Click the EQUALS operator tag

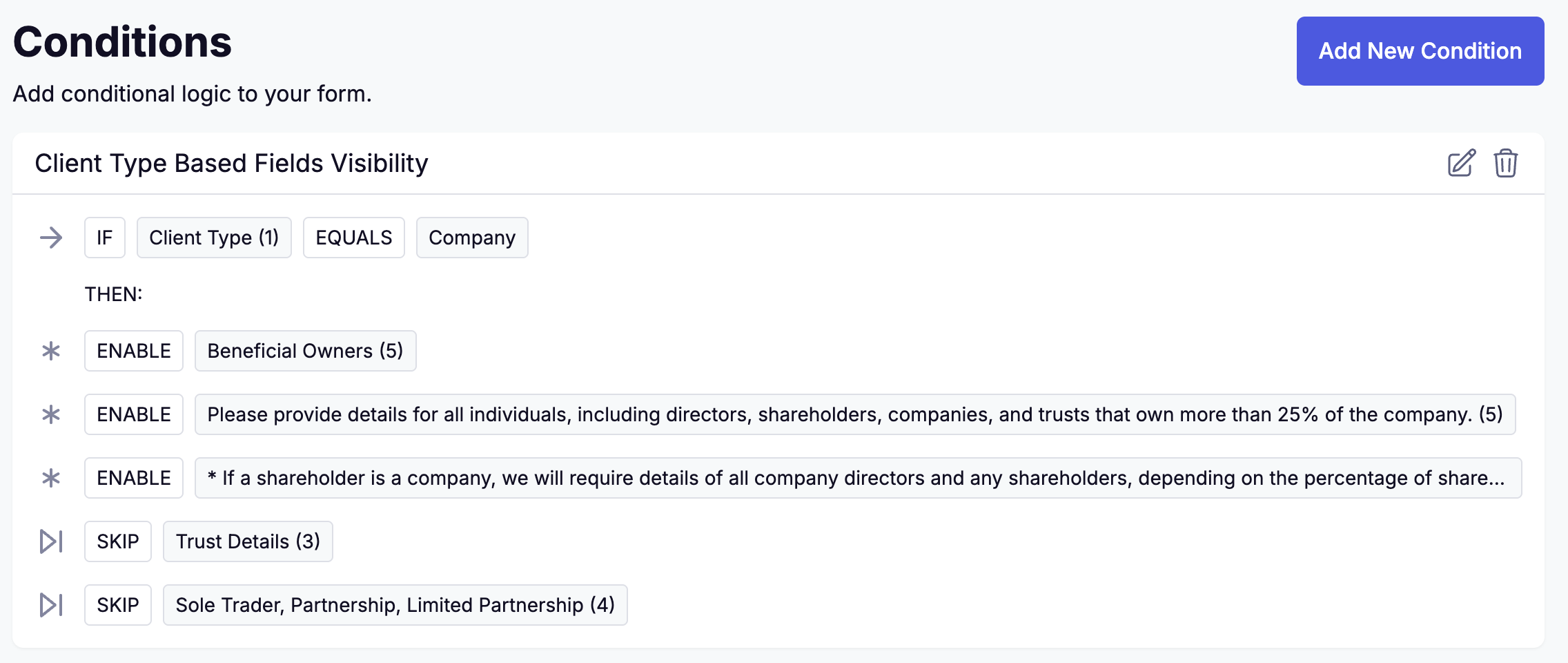point(354,238)
